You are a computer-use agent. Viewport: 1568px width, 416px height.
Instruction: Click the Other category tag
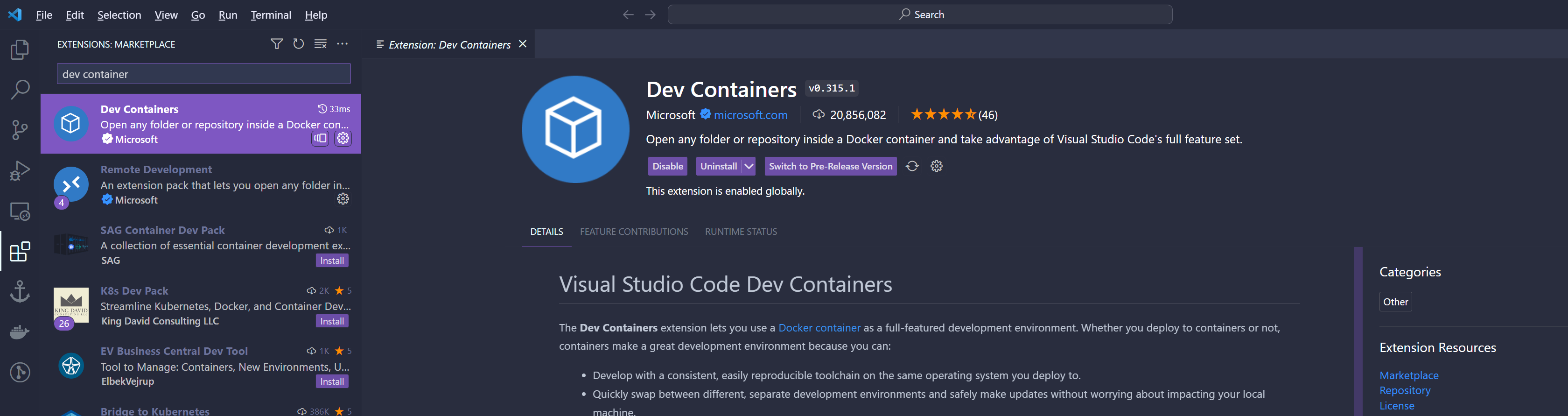[x=1395, y=302]
